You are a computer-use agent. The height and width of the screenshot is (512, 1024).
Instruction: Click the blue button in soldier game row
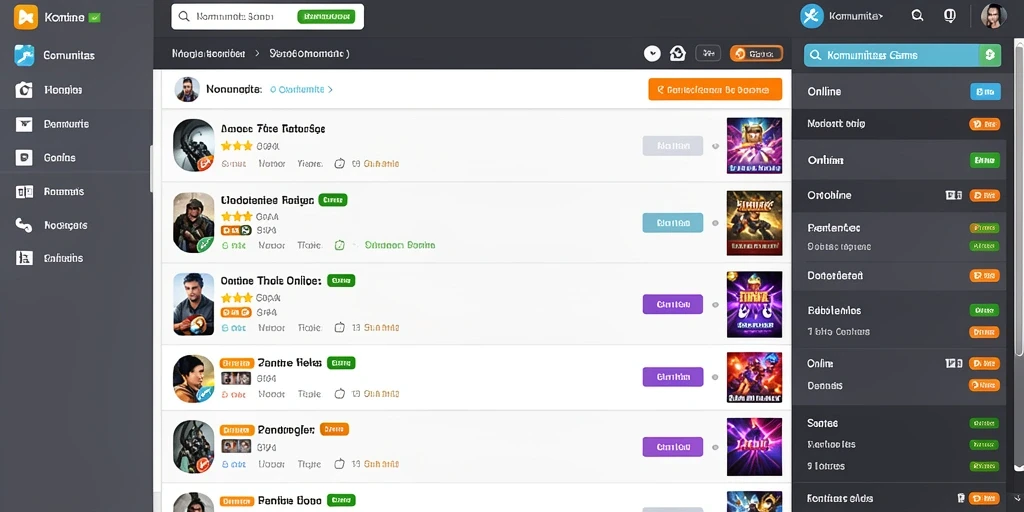(x=673, y=223)
